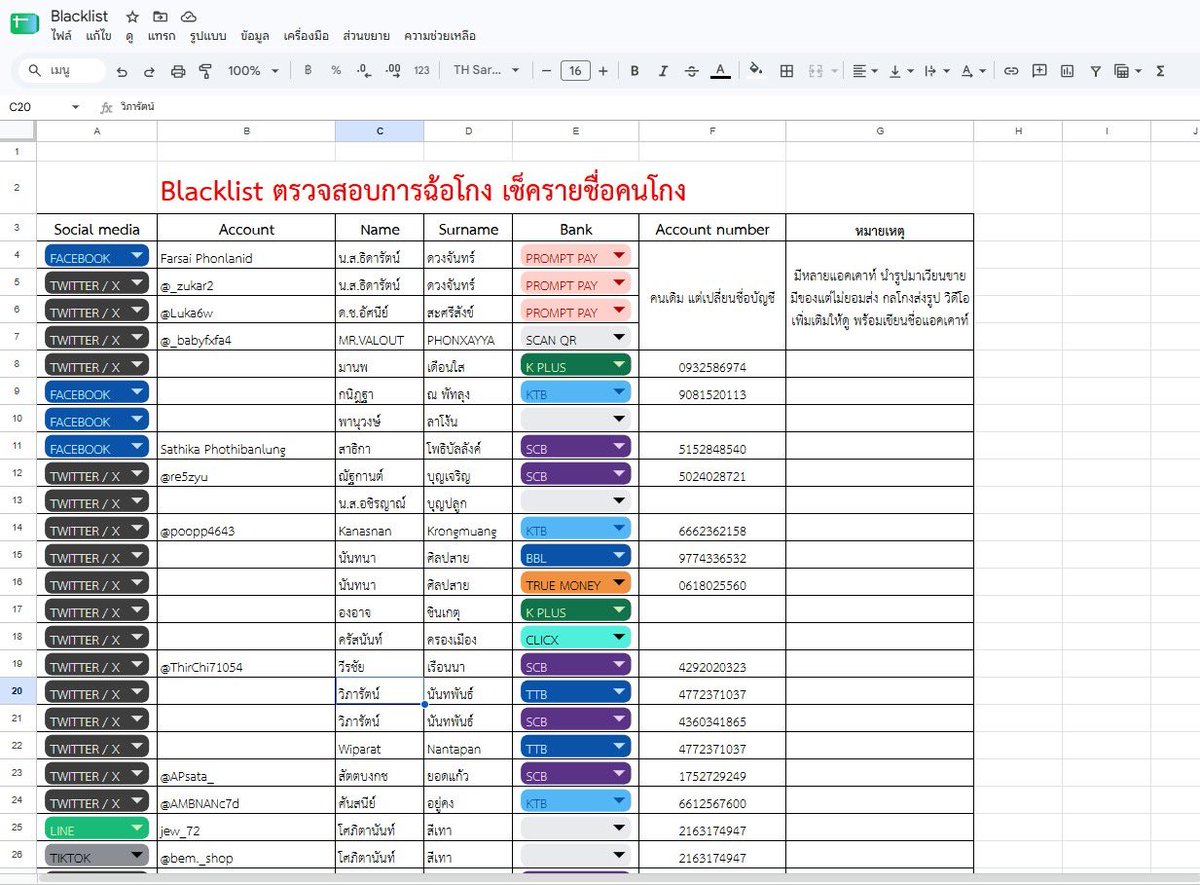Format the cell as currency (฿)
The height and width of the screenshot is (885, 1200).
click(x=308, y=71)
